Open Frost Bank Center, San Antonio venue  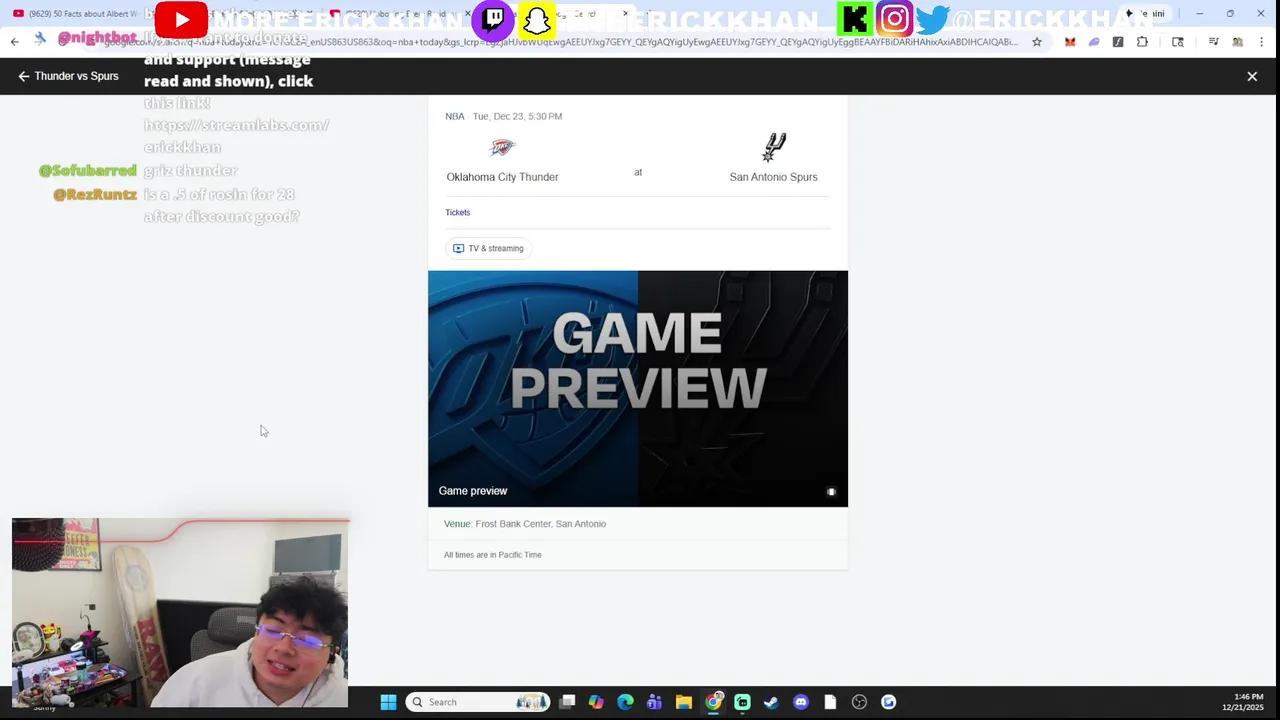tap(540, 524)
